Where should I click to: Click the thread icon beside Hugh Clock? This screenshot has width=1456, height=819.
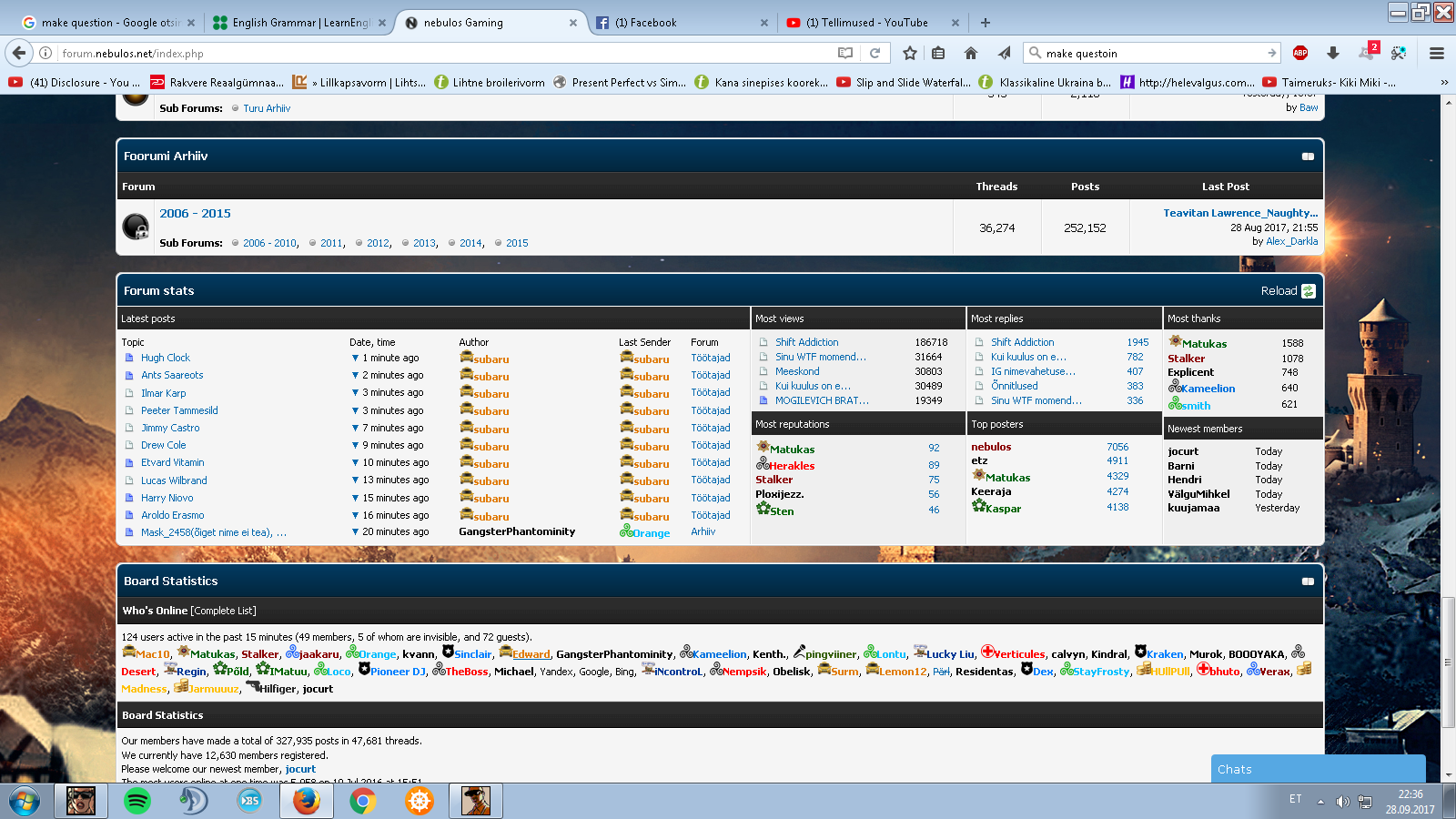tap(129, 358)
